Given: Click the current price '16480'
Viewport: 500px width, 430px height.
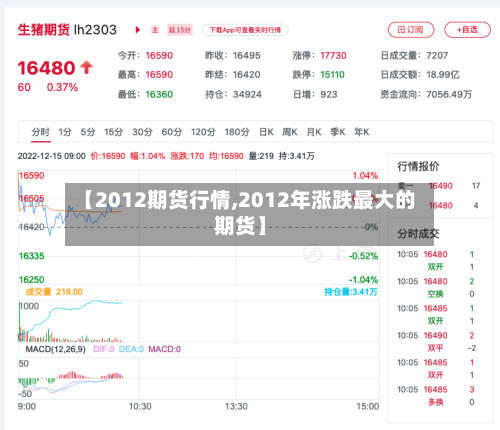Looking at the screenshot, I should (46, 68).
